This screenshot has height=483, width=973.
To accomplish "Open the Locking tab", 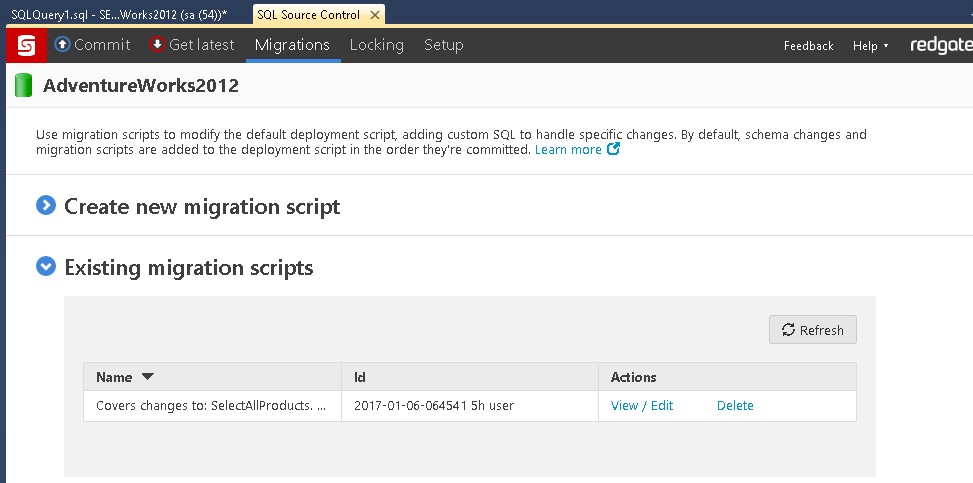I will pos(376,45).
